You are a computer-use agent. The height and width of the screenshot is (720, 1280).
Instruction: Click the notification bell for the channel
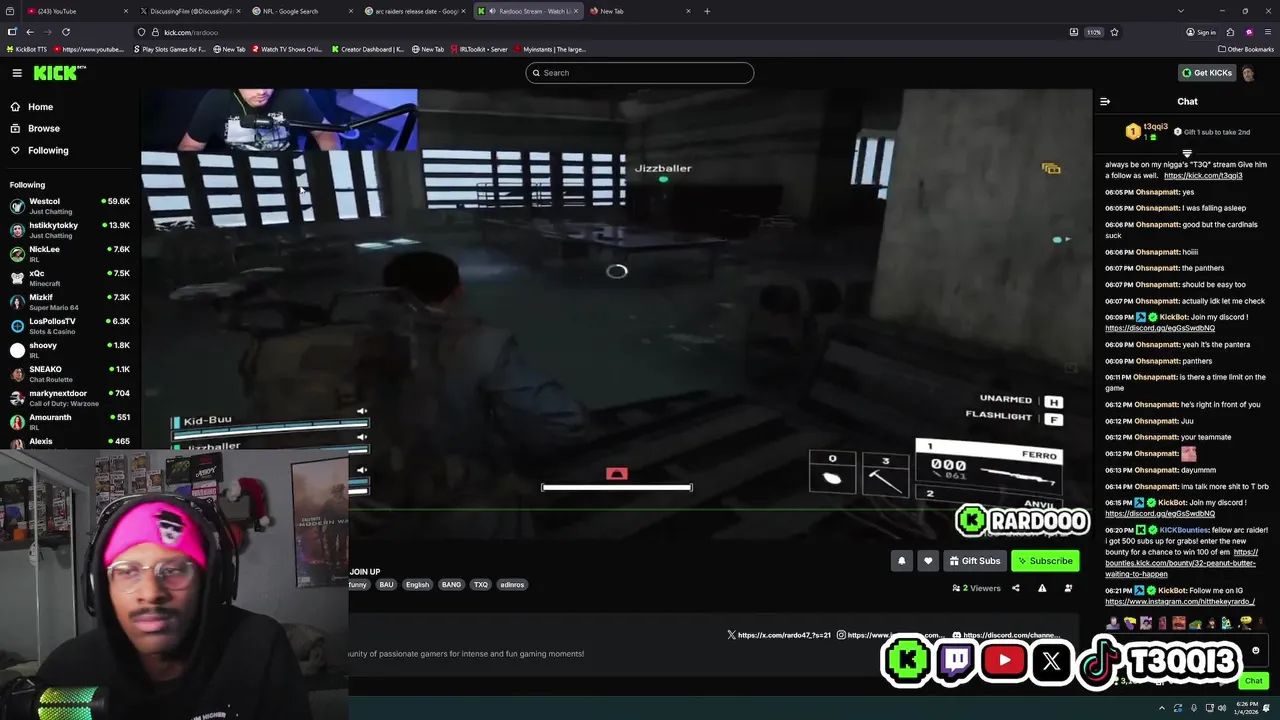901,561
